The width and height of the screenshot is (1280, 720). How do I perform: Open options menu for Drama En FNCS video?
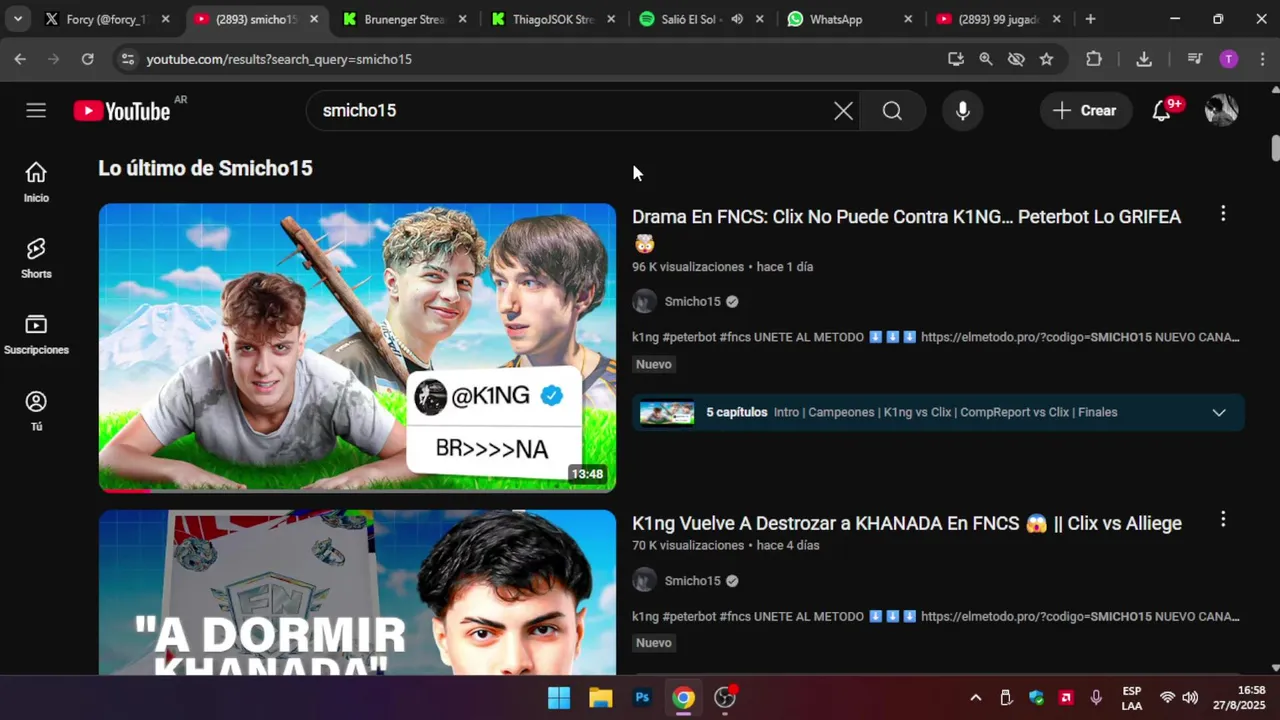[1222, 214]
